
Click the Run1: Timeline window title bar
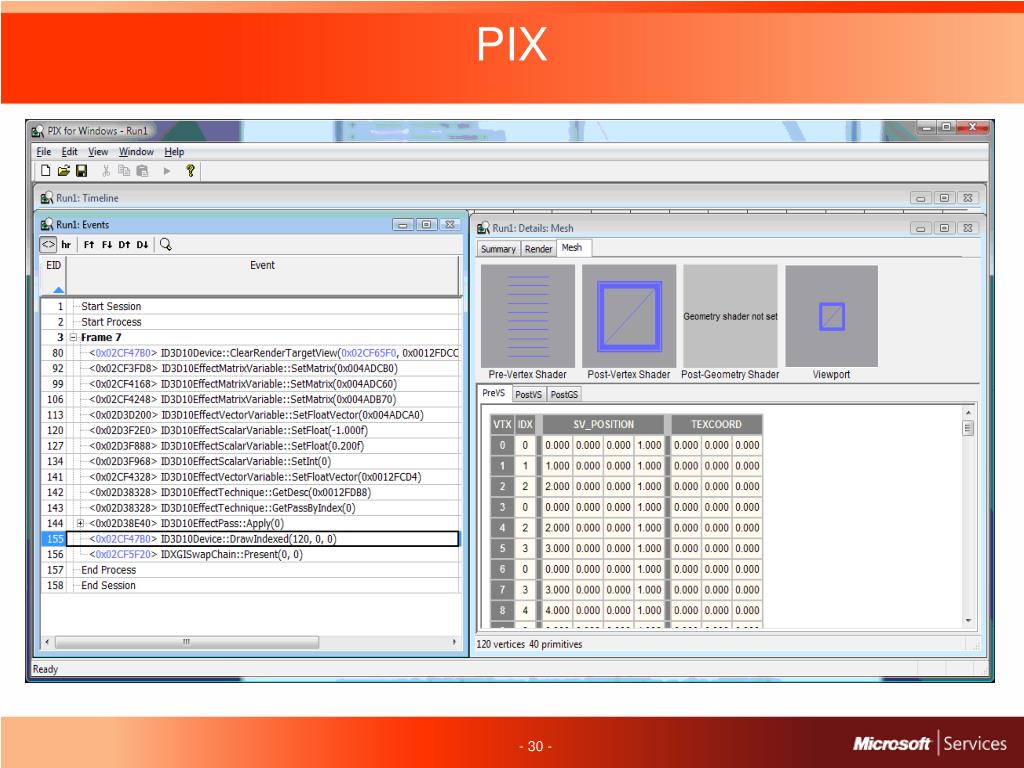pyautogui.click(x=509, y=198)
